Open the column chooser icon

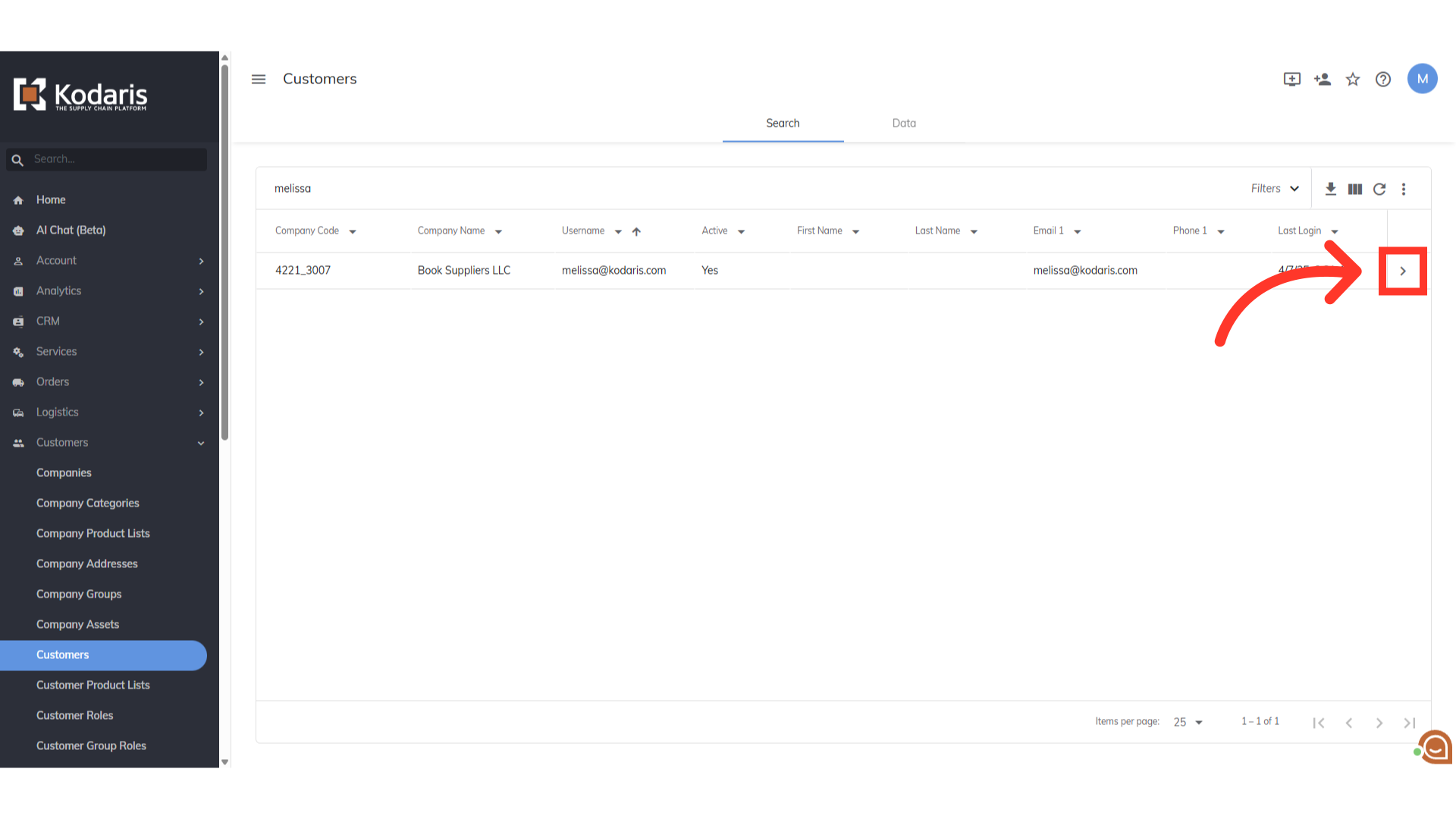[1355, 189]
